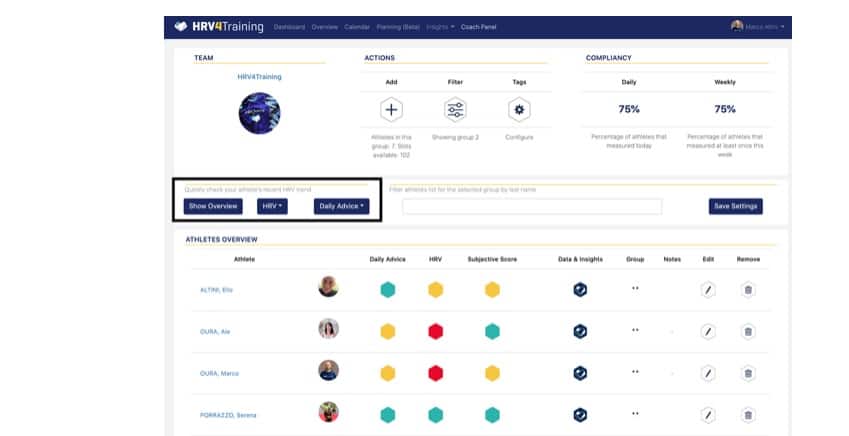849x436 pixels.
Task: Click the Show Overview button
Action: click(x=213, y=206)
